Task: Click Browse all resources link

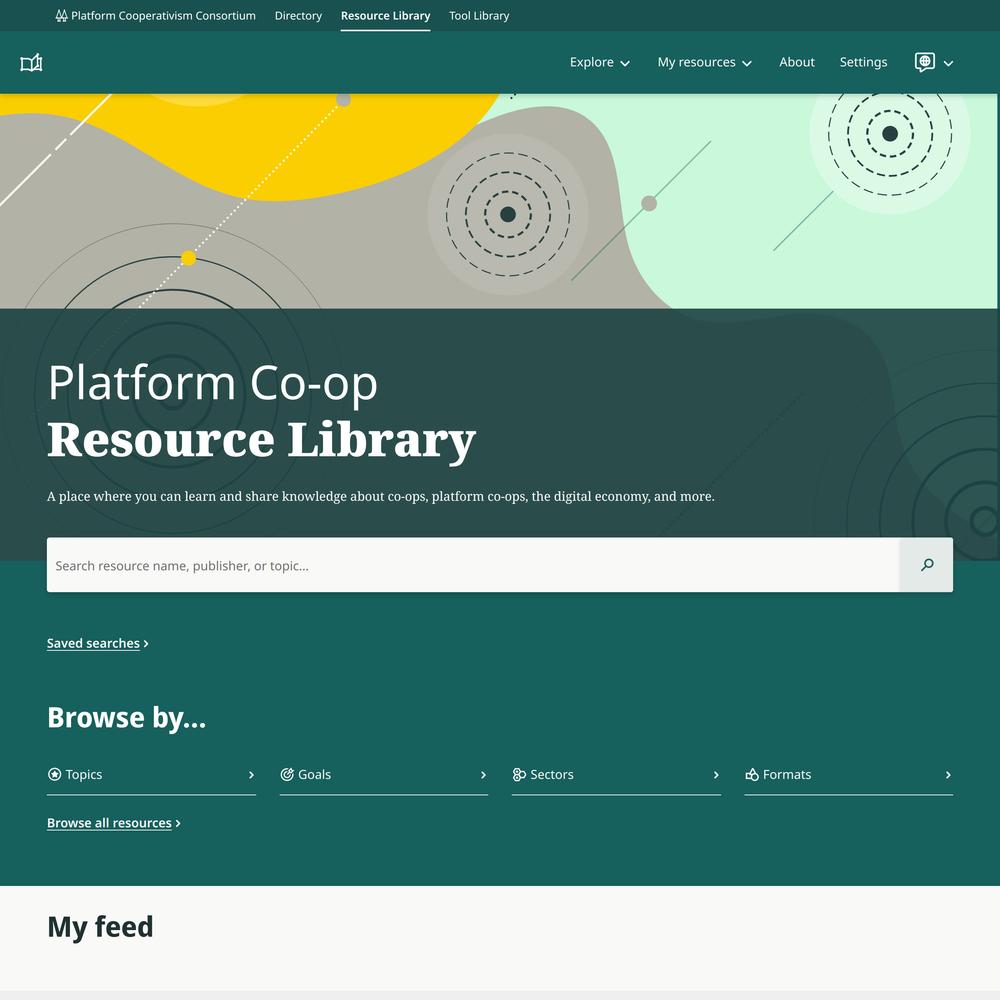Action: point(114,823)
